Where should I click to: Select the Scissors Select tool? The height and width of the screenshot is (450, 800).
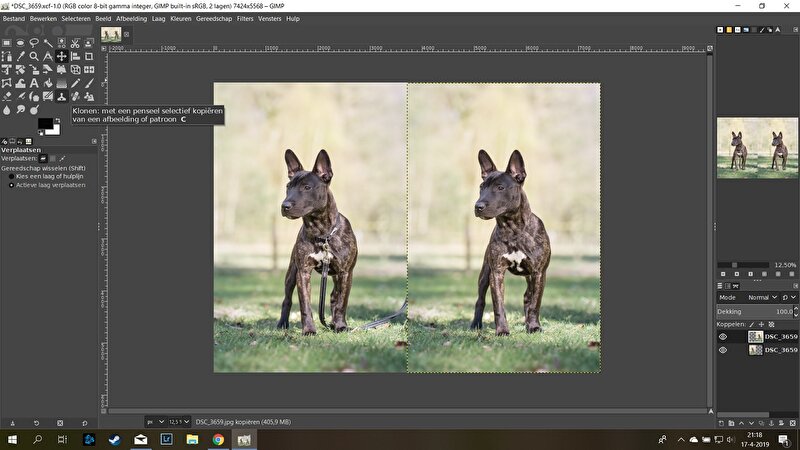pyautogui.click(x=76, y=43)
